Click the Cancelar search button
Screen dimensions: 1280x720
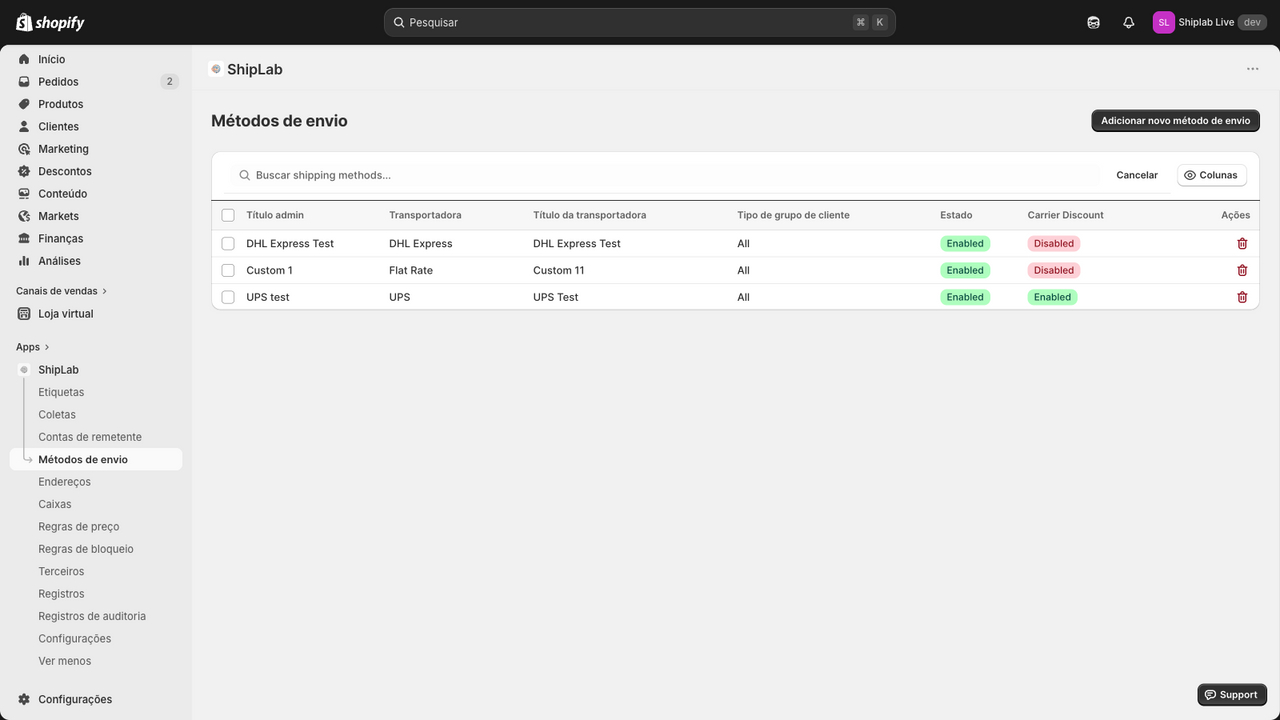point(1137,175)
